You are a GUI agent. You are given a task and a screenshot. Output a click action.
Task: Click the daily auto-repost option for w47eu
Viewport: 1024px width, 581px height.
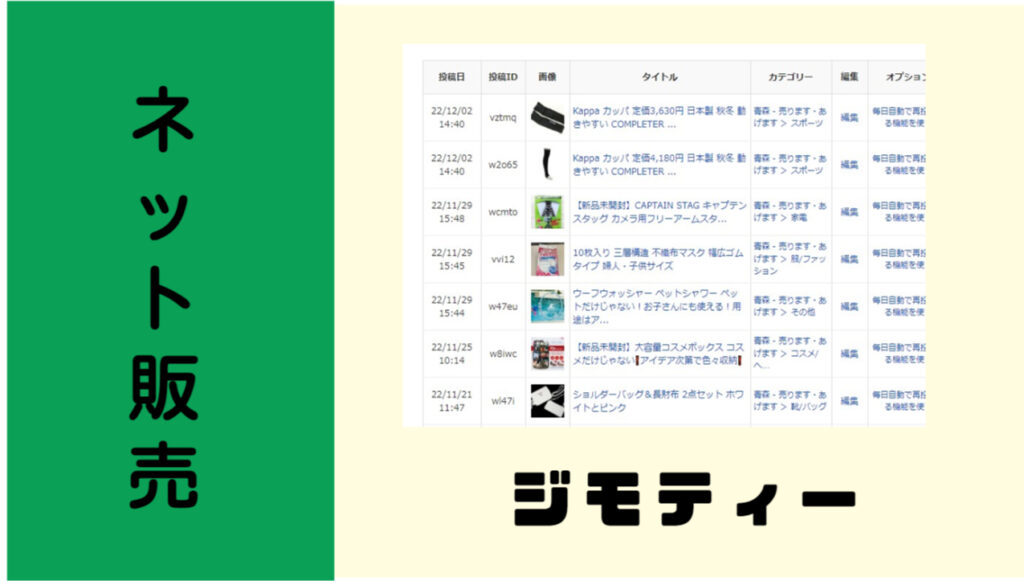pos(899,306)
